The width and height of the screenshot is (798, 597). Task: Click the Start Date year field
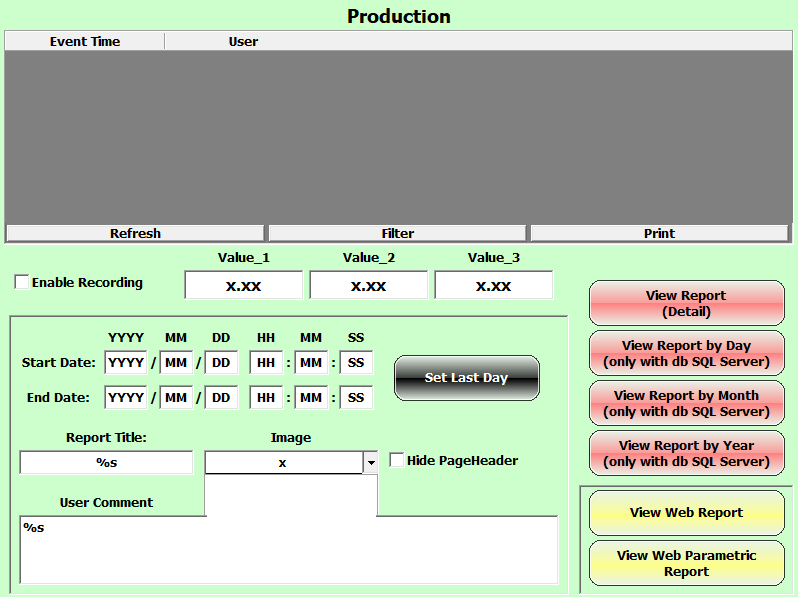[x=126, y=362]
